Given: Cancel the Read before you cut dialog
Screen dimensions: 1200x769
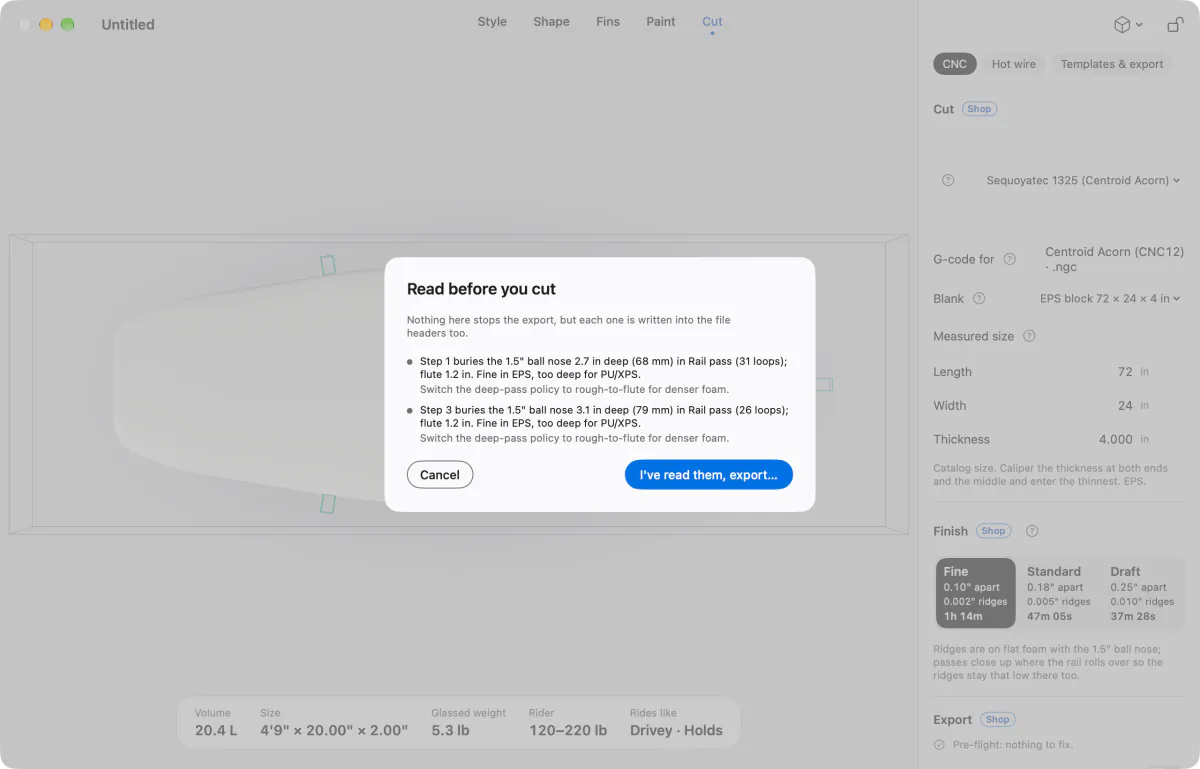Looking at the screenshot, I should pos(440,475).
